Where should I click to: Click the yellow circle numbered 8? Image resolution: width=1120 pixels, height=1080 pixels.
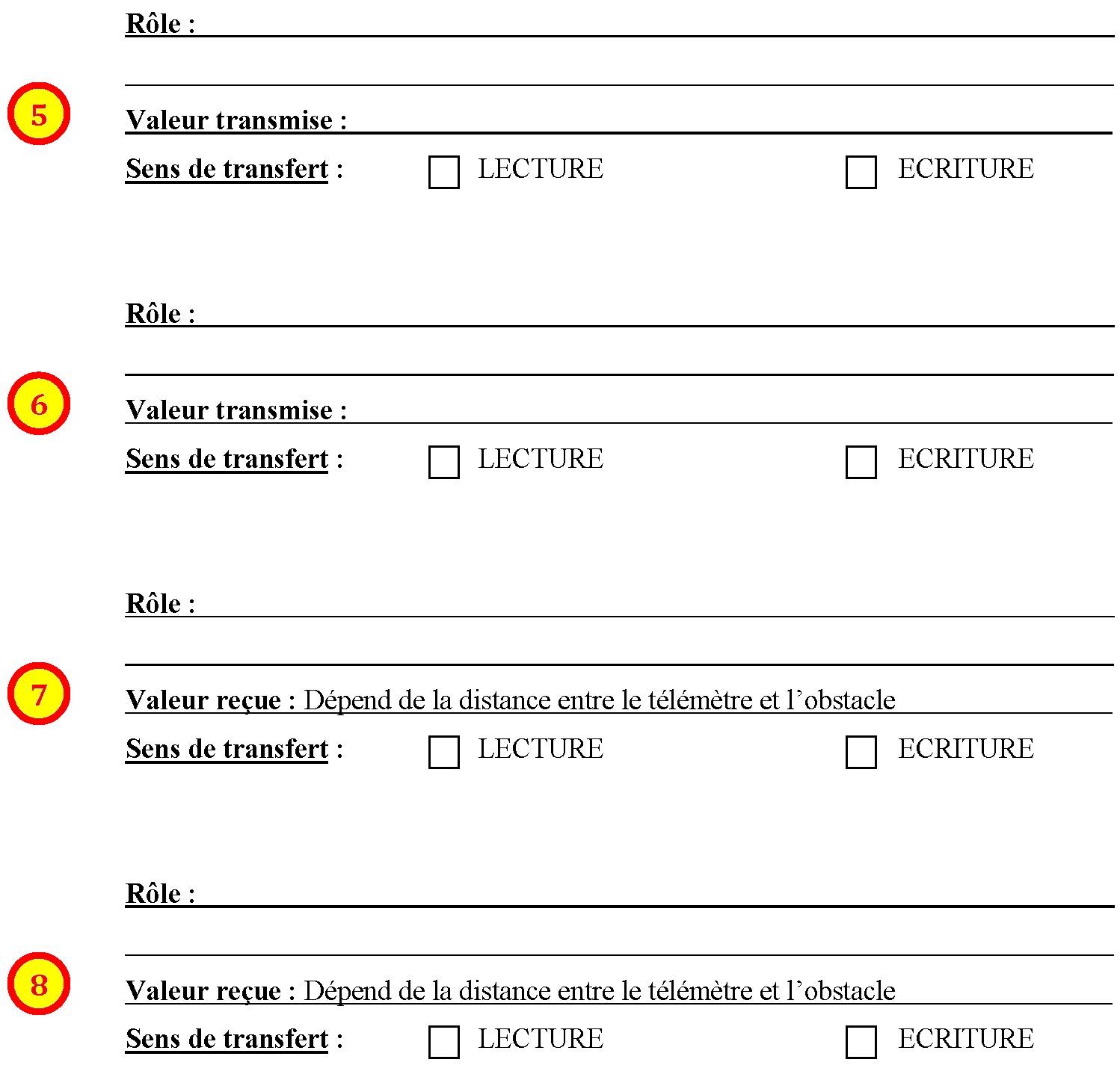click(x=39, y=984)
